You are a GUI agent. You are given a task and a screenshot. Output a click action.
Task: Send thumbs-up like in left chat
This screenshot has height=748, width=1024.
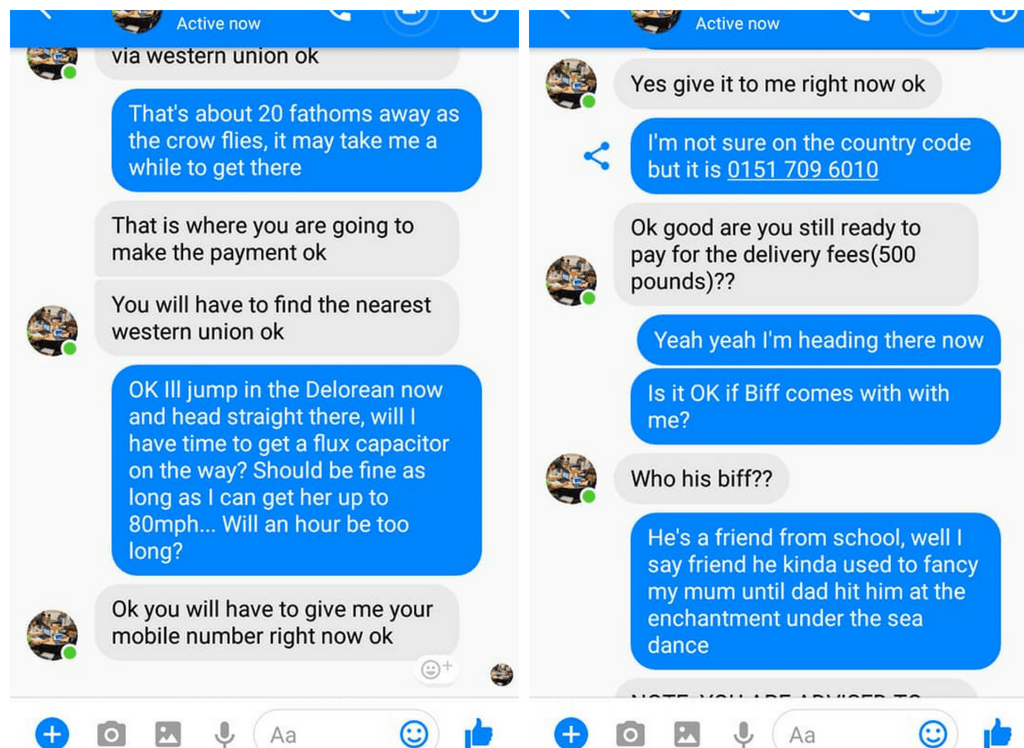click(479, 733)
